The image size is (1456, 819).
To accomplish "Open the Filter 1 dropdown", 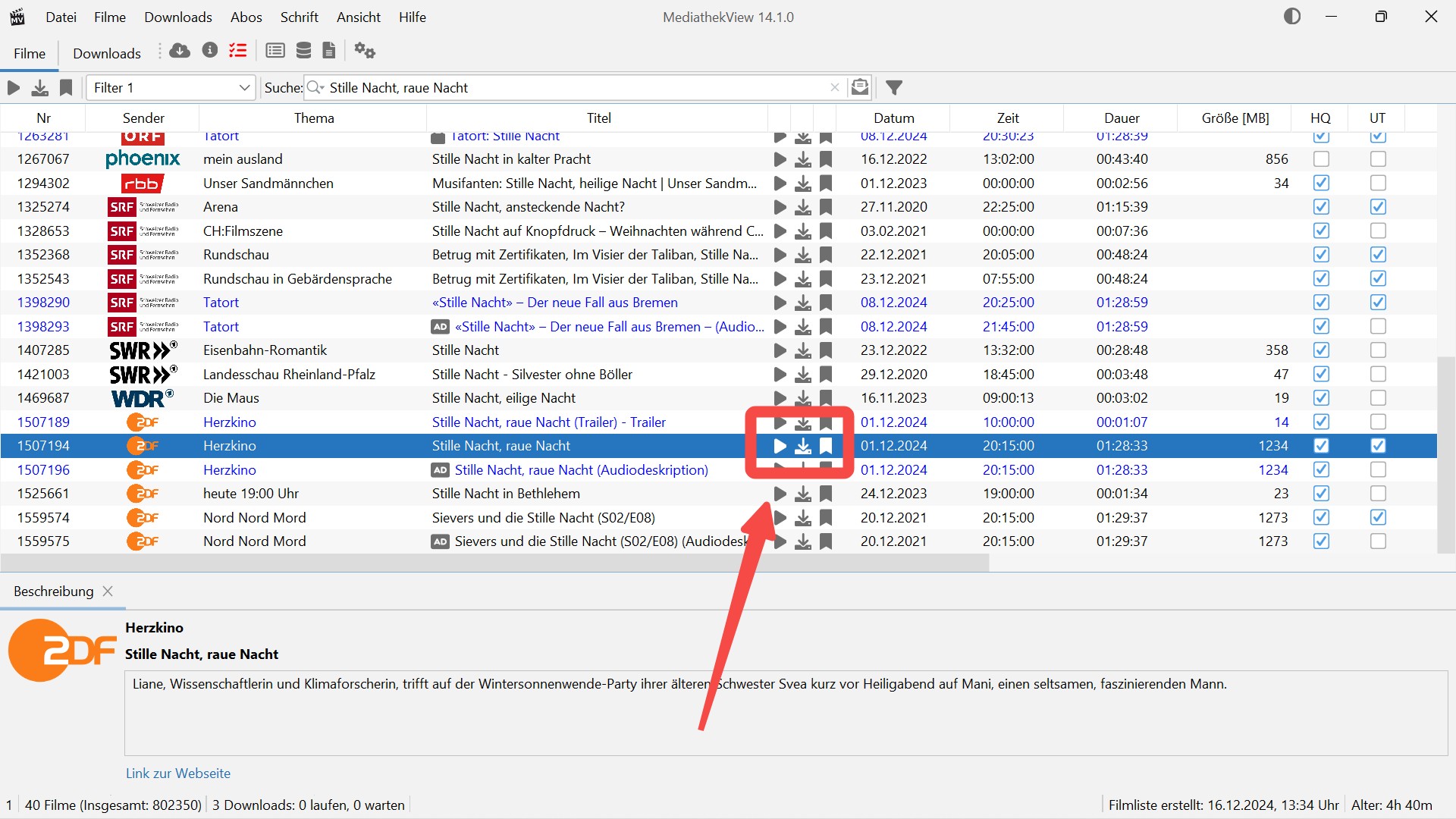I will coord(171,88).
